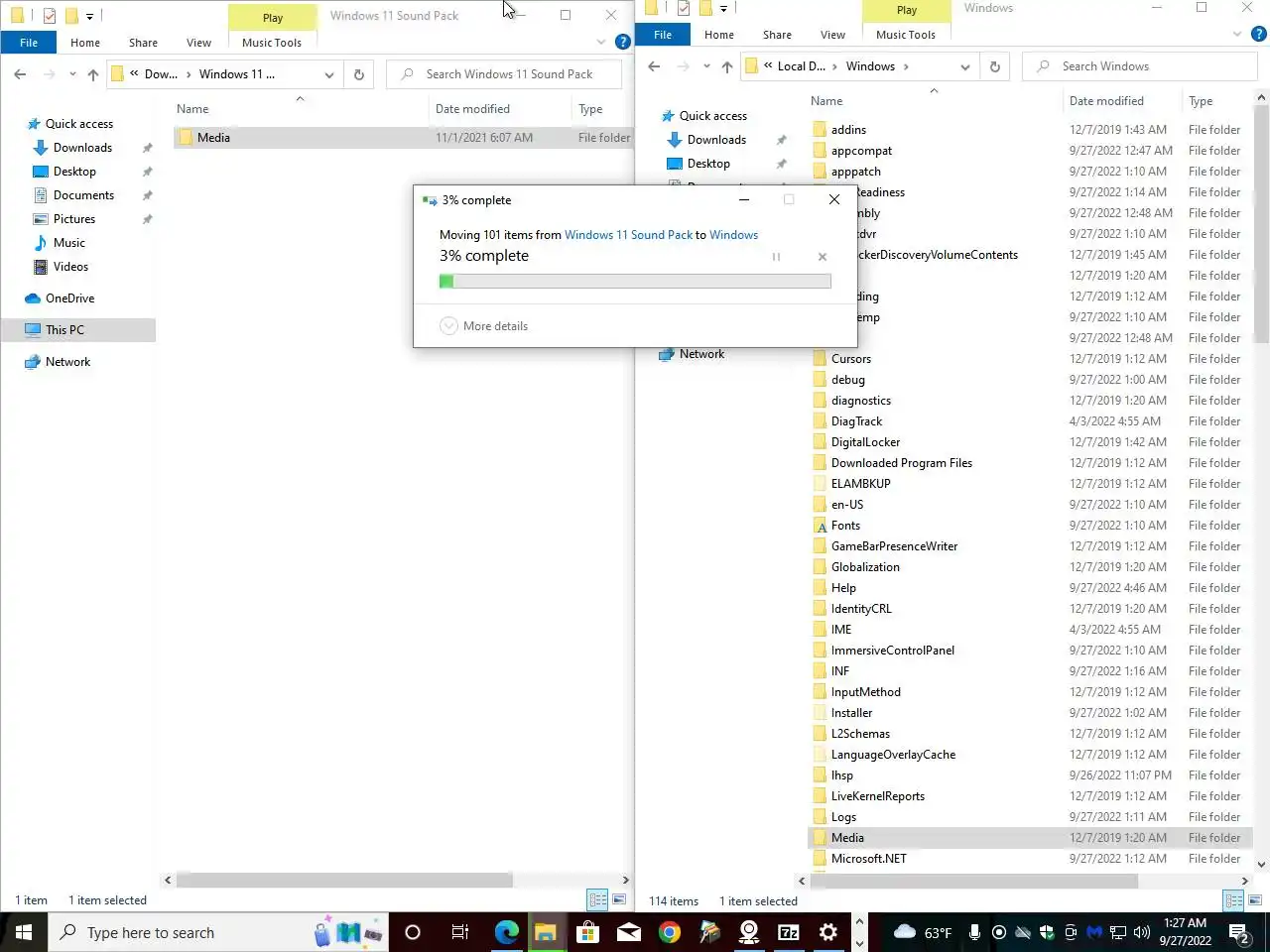Pause the file move operation

776,257
